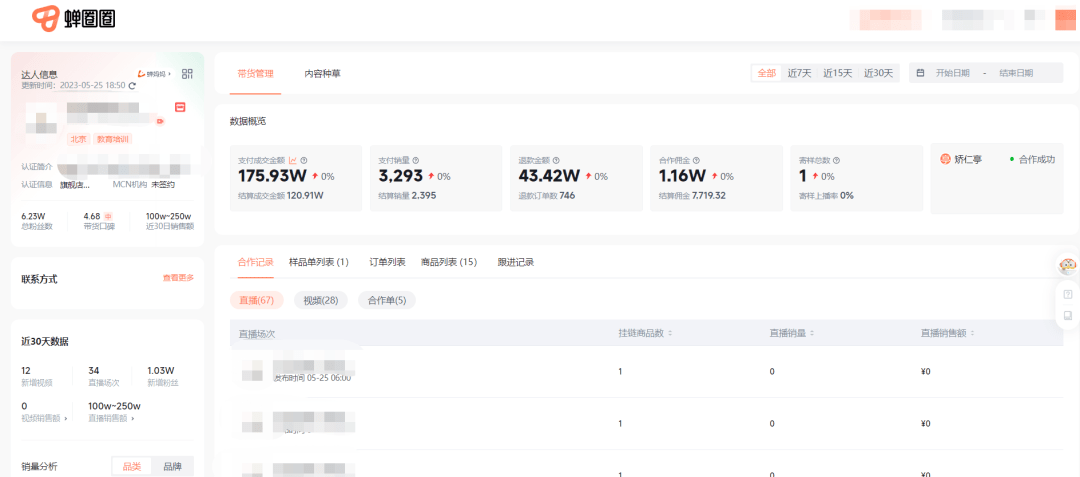Click the bookmark icon on the right edge

point(1068,316)
